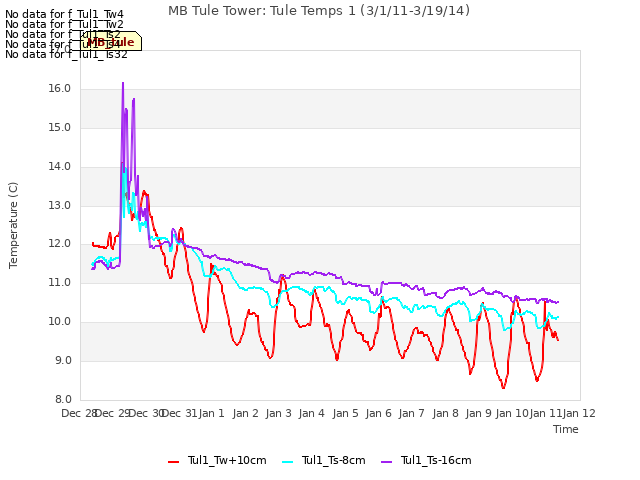Click the Jan 4 x-axis label

312,413
